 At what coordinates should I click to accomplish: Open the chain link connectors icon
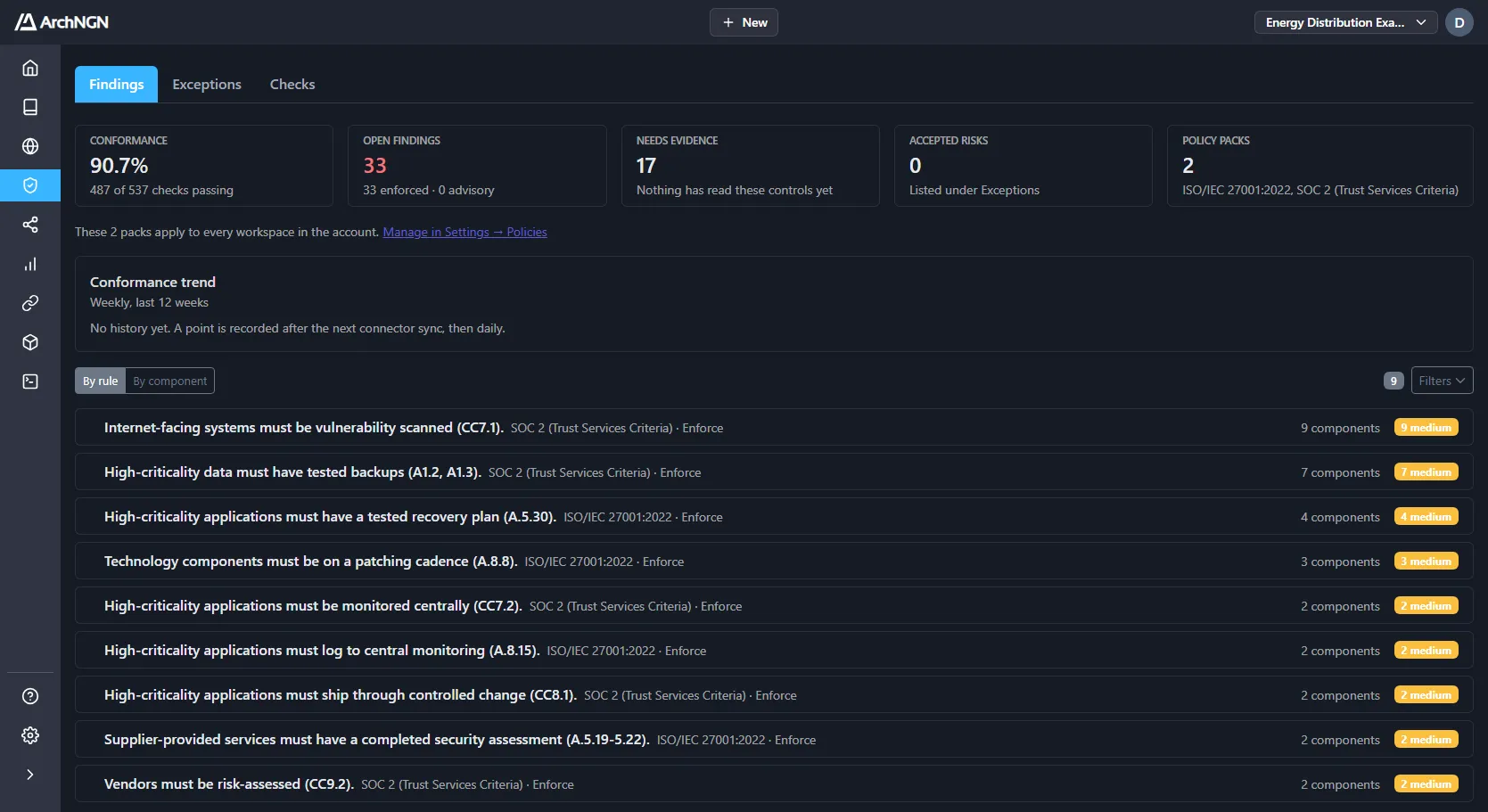(30, 303)
